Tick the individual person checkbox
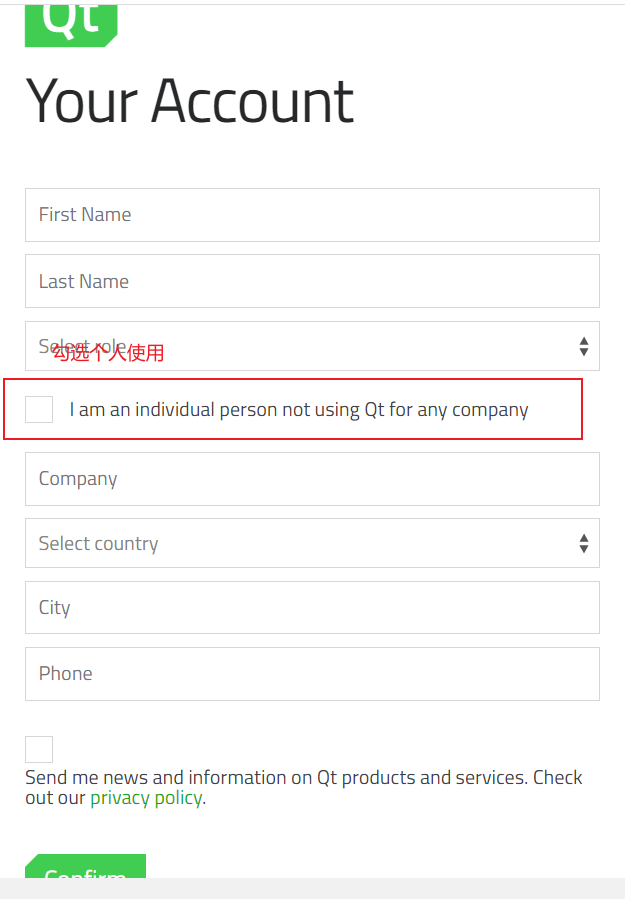This screenshot has width=625, height=899. (39, 409)
